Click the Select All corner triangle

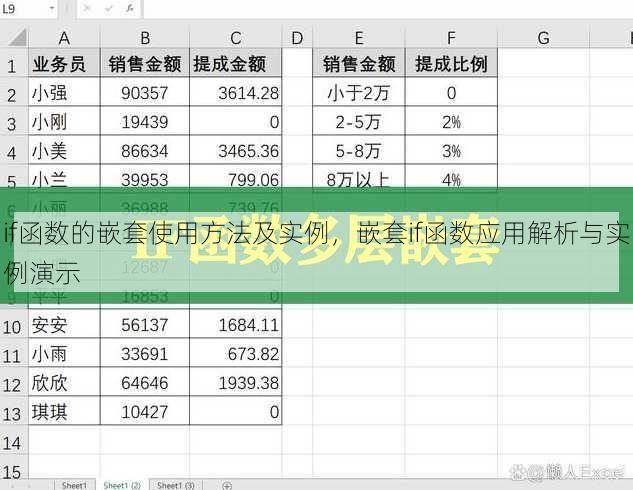click(x=17, y=37)
